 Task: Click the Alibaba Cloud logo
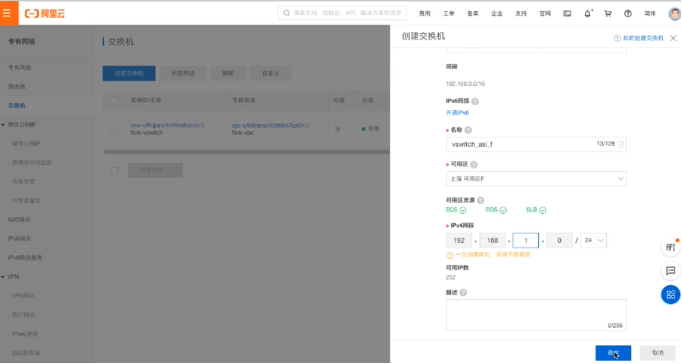[45, 13]
